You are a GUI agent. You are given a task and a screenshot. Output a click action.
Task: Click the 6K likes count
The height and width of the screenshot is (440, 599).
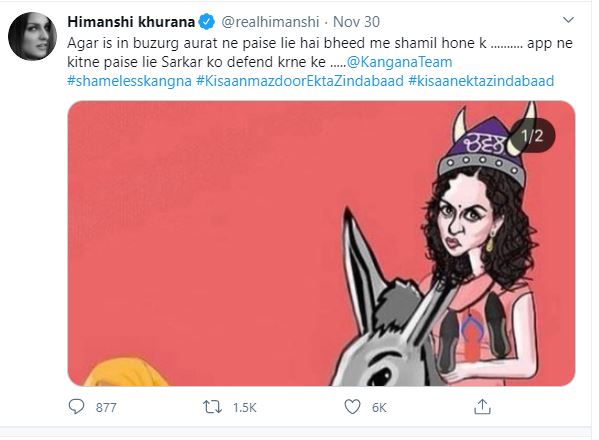(379, 408)
